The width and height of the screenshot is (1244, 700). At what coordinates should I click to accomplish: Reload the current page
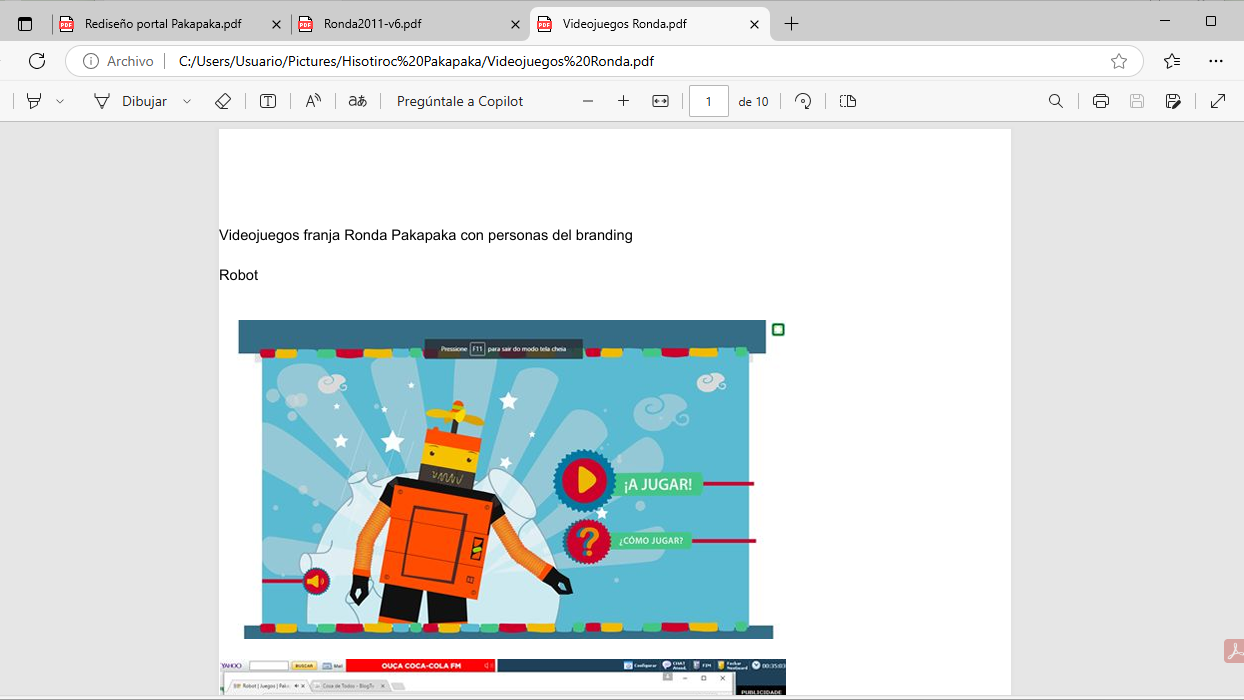click(37, 61)
